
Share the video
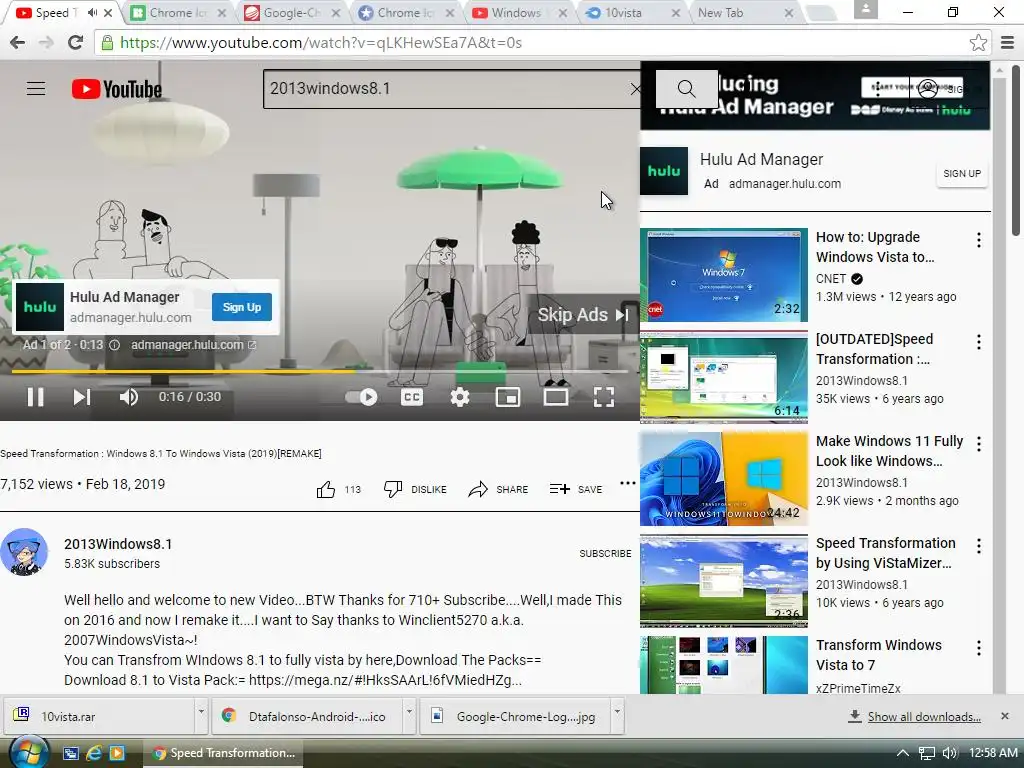tap(498, 489)
